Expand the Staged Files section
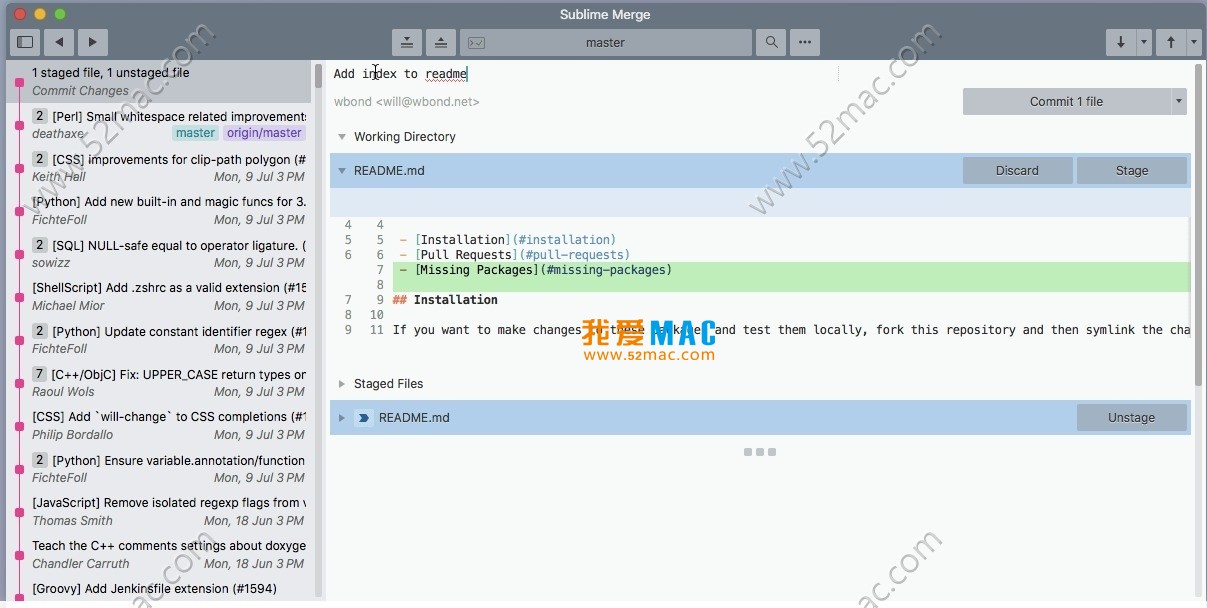1207x608 pixels. (x=342, y=384)
